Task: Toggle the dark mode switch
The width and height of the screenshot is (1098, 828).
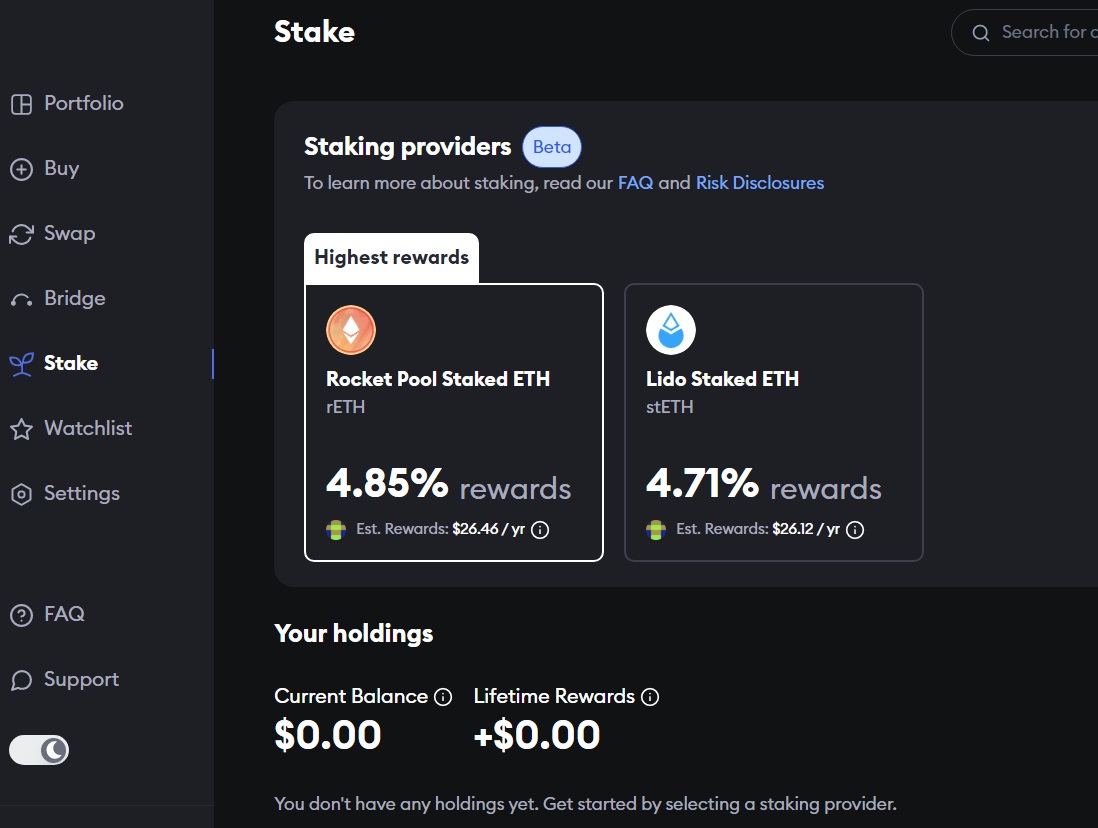Action: pos(39,750)
